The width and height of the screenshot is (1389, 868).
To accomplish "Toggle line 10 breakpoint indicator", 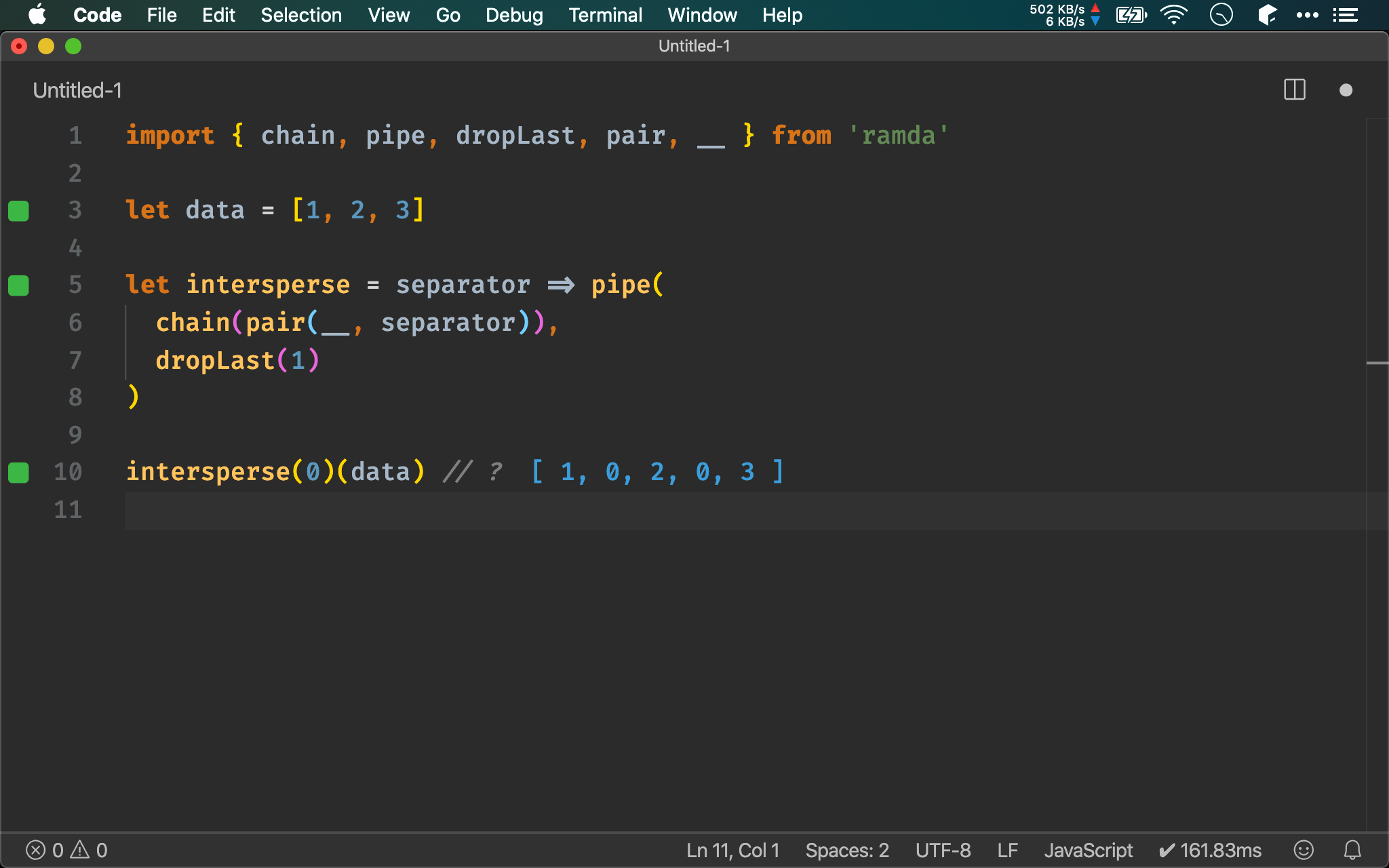I will click(x=18, y=471).
